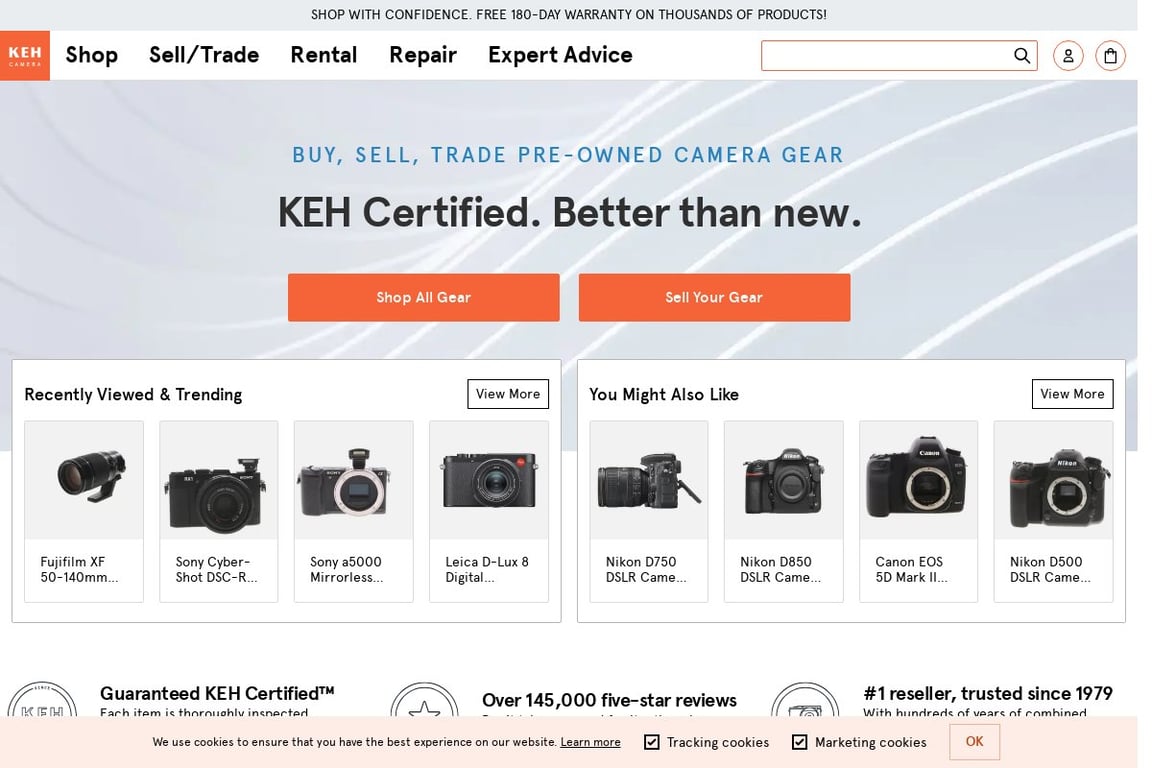Image resolution: width=1152 pixels, height=768 pixels.
Task: Uncheck the Tracking cookies checkbox
Action: 651,742
